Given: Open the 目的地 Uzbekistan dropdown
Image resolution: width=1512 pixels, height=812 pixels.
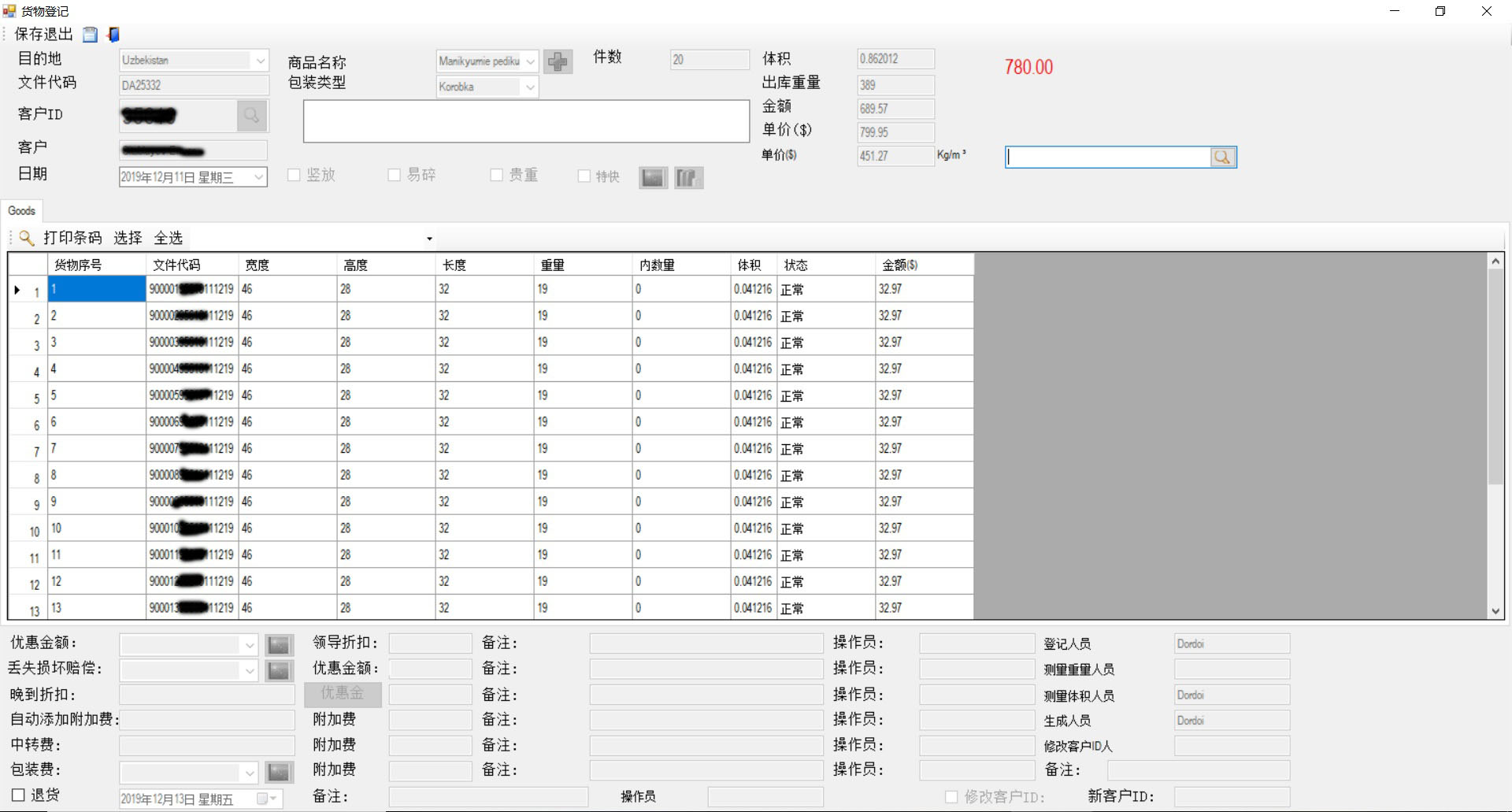Looking at the screenshot, I should pos(260,61).
